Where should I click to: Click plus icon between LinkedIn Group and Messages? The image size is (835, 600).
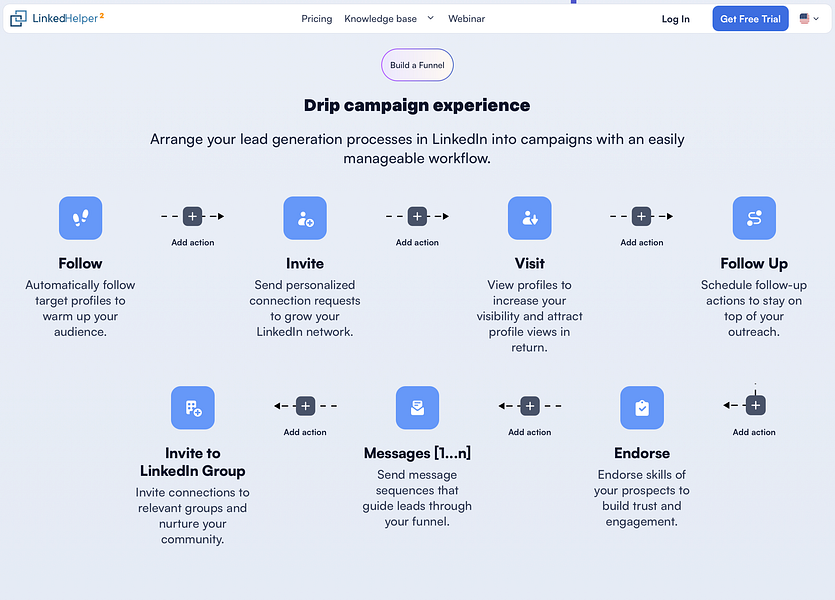point(305,406)
